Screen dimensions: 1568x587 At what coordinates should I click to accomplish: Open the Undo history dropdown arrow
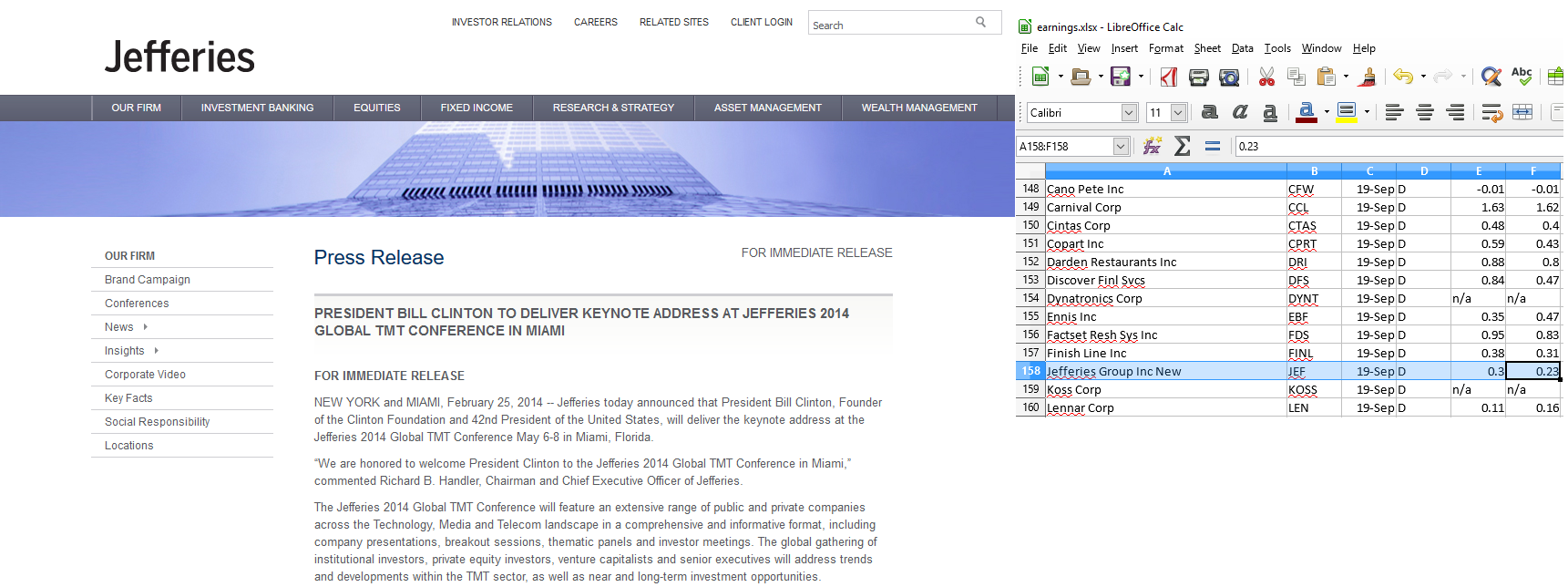(x=1423, y=77)
